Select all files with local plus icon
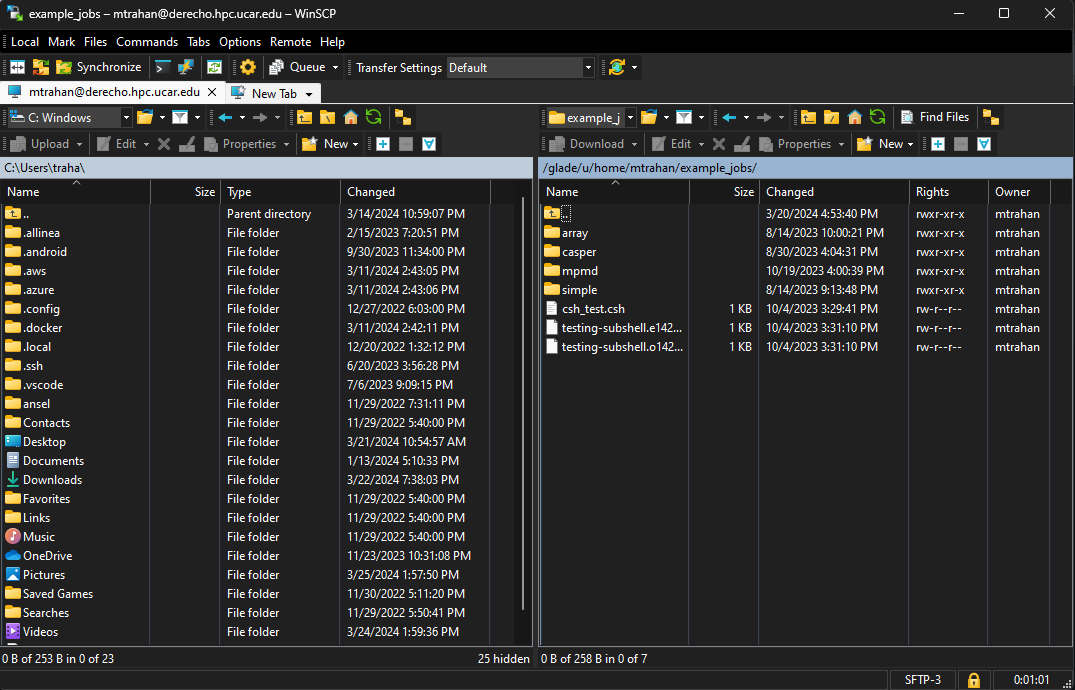 coord(383,144)
